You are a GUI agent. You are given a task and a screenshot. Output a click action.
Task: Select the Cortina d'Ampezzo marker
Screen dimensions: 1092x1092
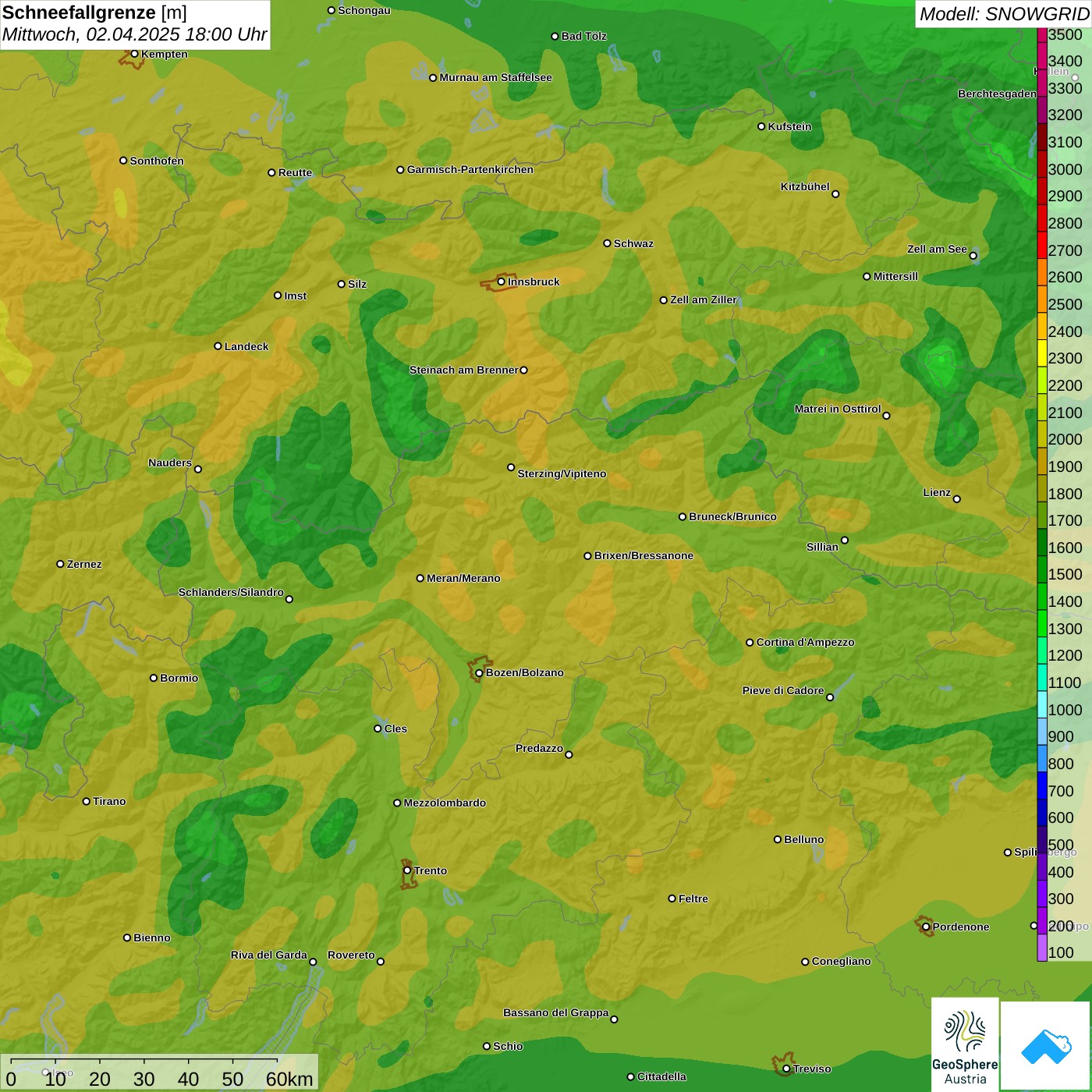[x=750, y=643]
